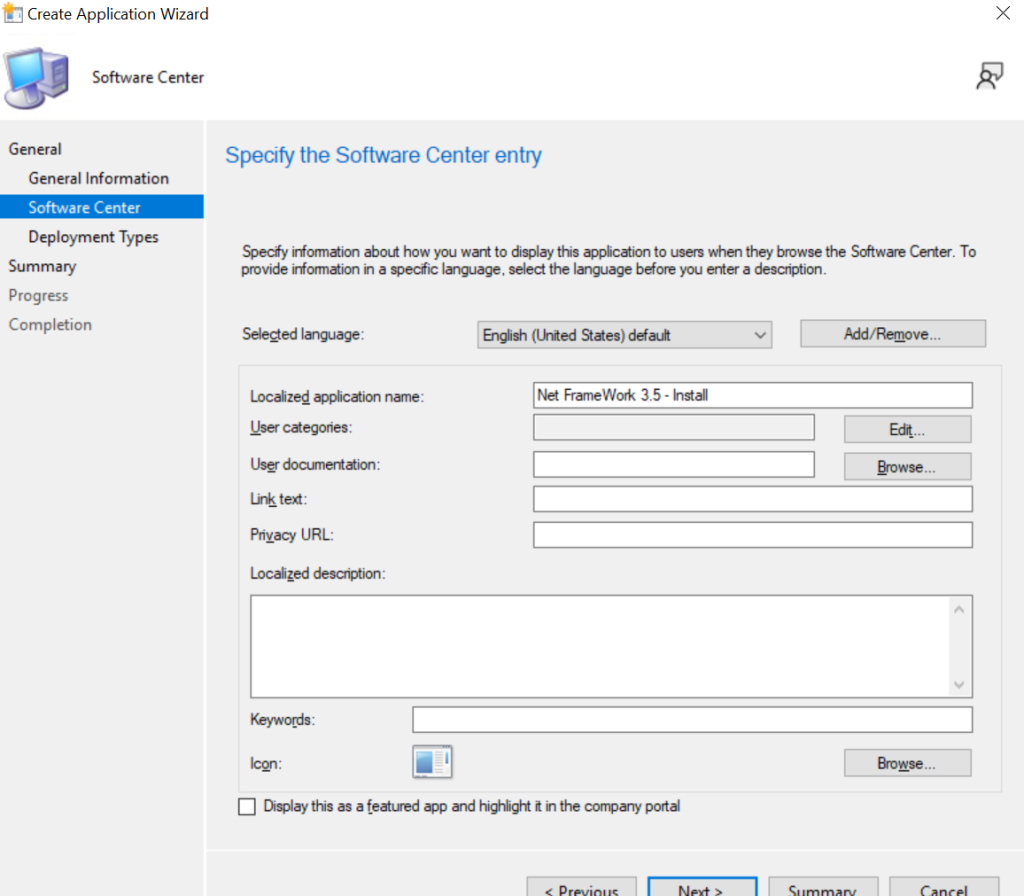Screen dimensions: 1024x896
Task: Browse for an application icon
Action: tap(907, 763)
